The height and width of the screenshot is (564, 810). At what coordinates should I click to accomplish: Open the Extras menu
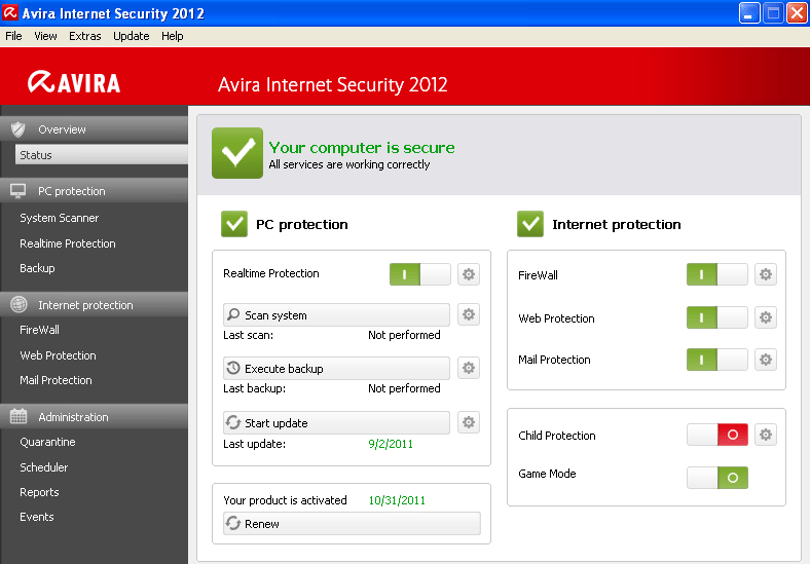click(85, 36)
